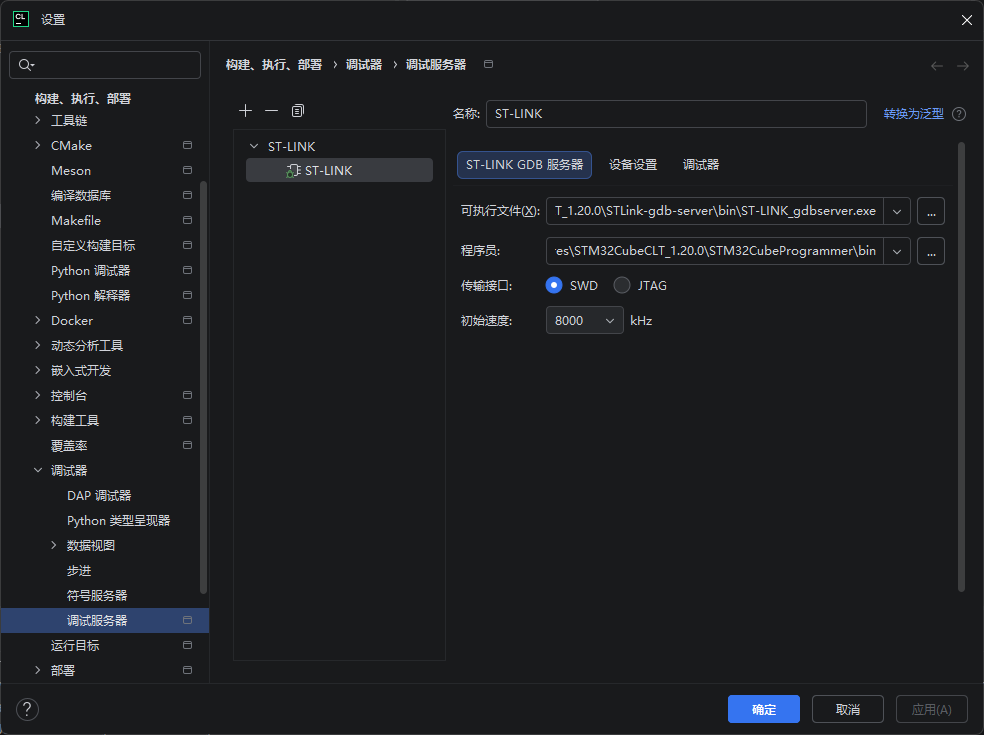Click the copy configuration icon
This screenshot has width=984, height=735.
(x=298, y=110)
